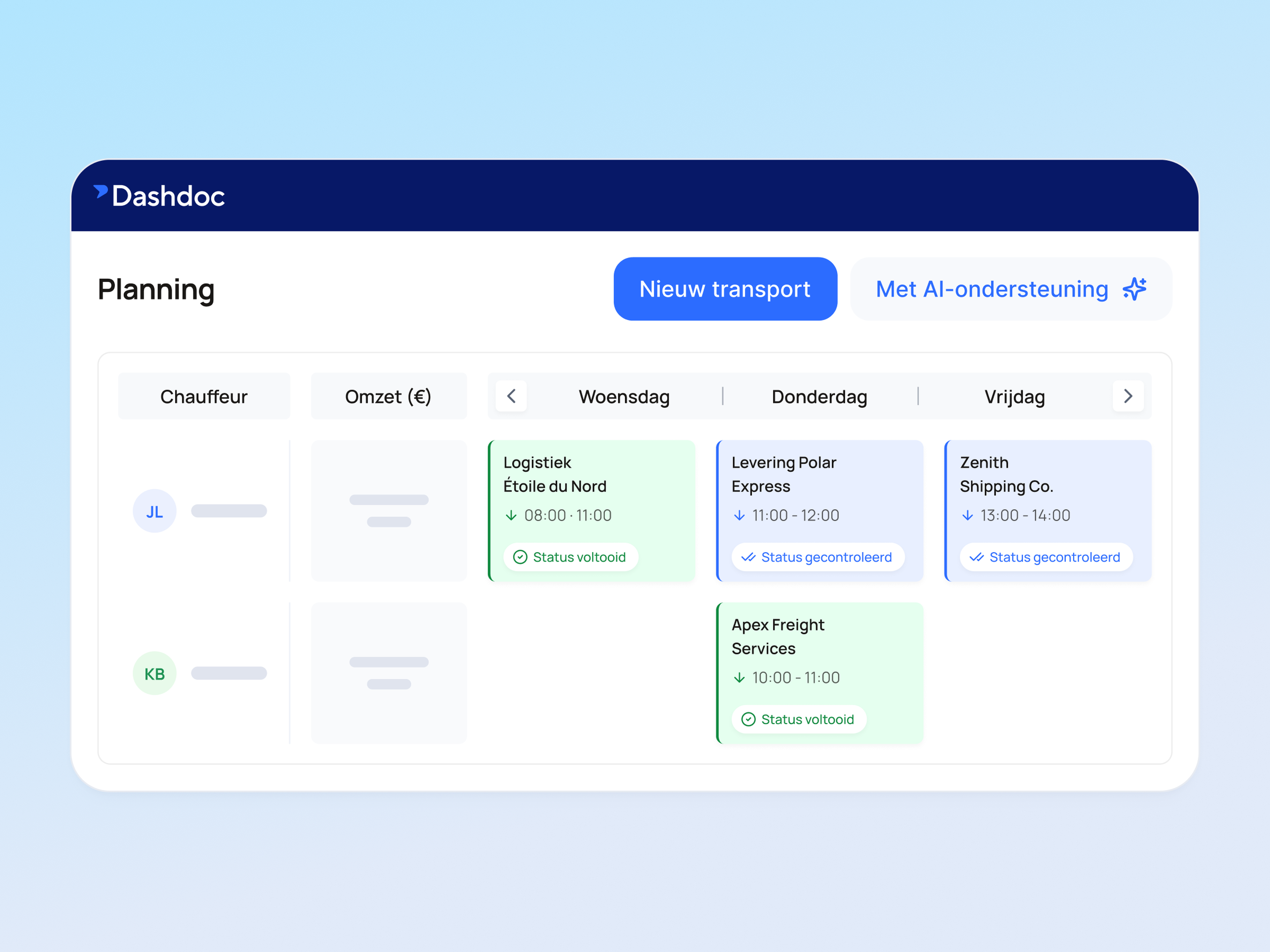The image size is (1270, 952).
Task: Go to previous days with left chevron
Action: (x=511, y=396)
